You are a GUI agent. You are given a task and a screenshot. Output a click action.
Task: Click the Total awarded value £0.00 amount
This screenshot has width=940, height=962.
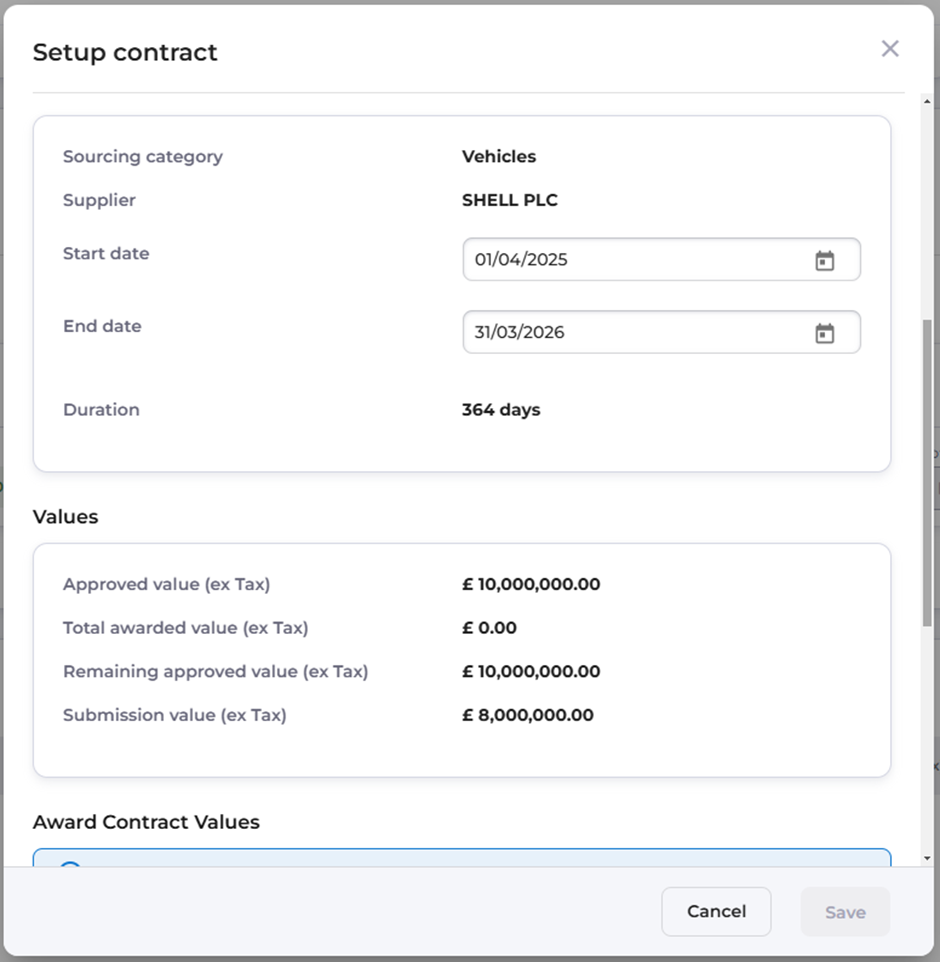click(x=489, y=628)
